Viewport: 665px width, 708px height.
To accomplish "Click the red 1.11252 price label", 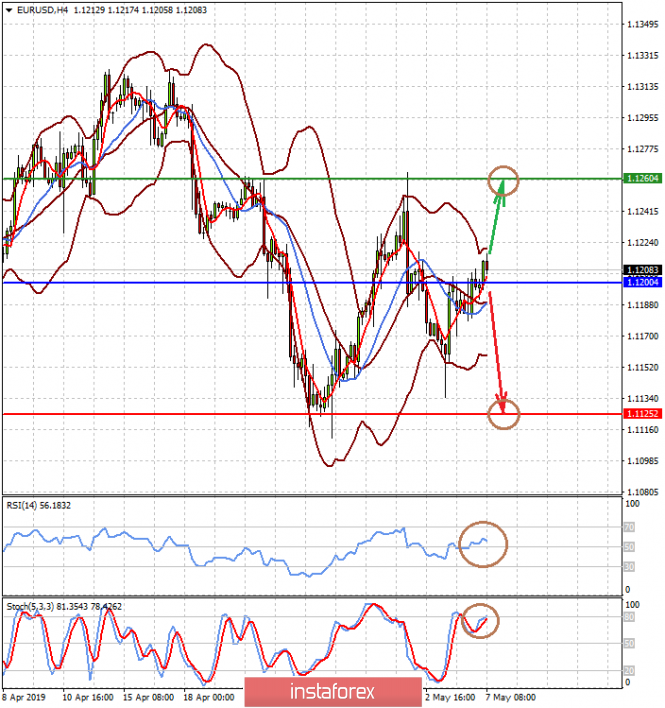I will coord(640,413).
